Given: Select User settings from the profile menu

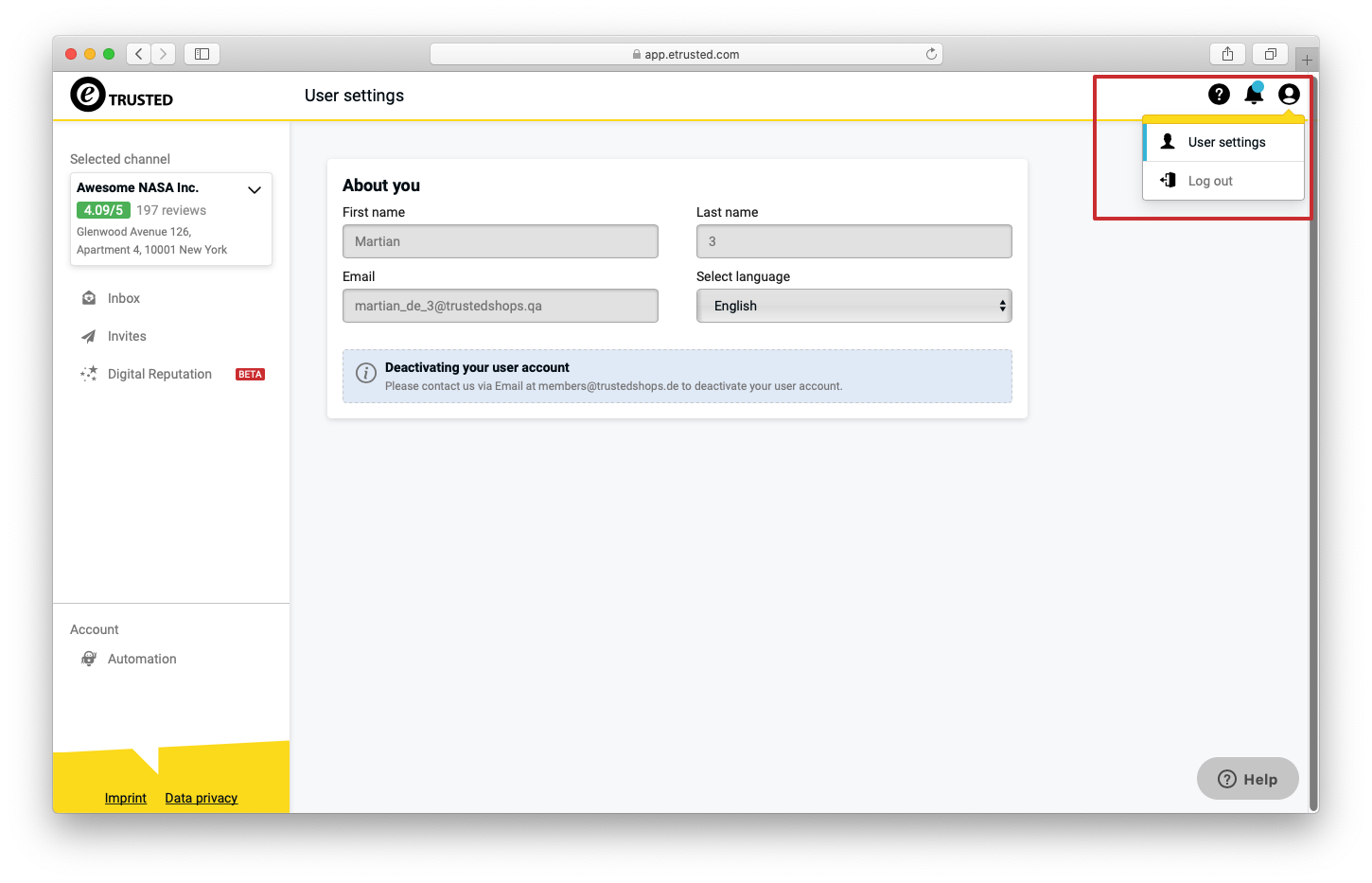Looking at the screenshot, I should (1223, 142).
